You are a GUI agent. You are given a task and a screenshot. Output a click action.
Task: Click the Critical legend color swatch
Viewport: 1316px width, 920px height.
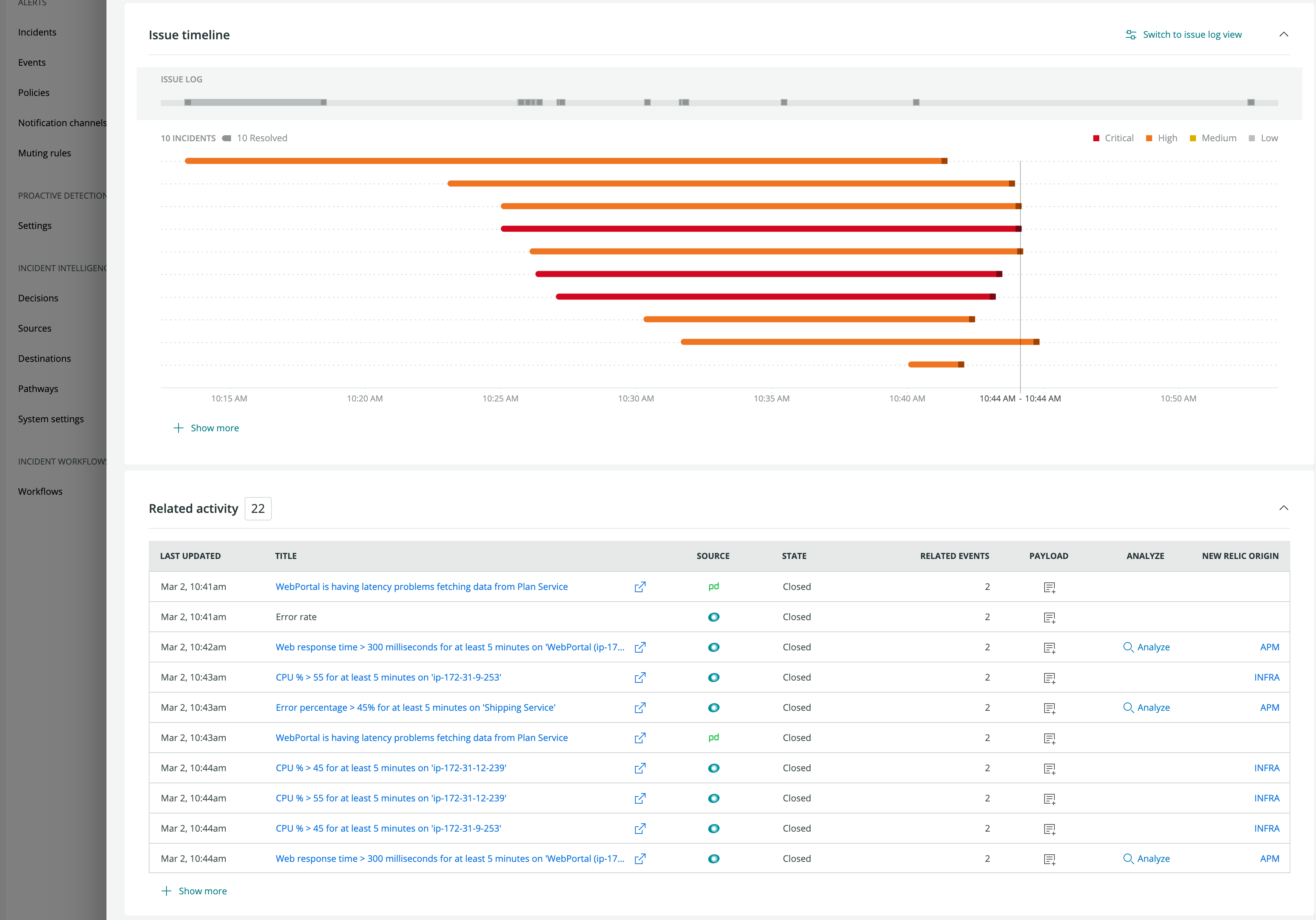[x=1096, y=138]
